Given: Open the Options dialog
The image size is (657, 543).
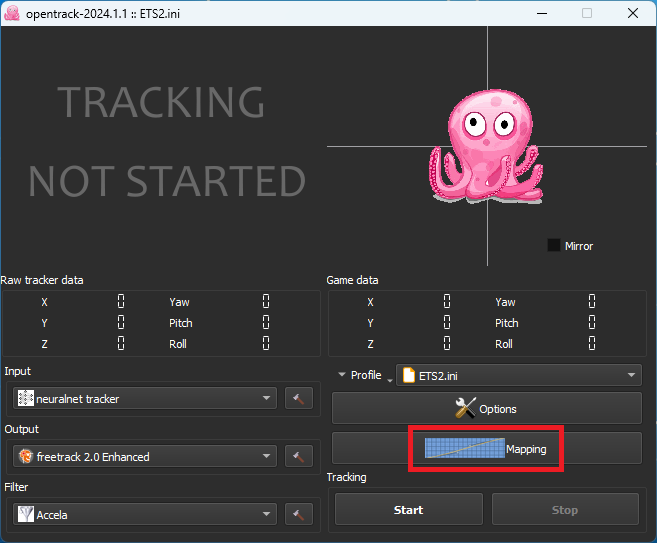Looking at the screenshot, I should 486,409.
